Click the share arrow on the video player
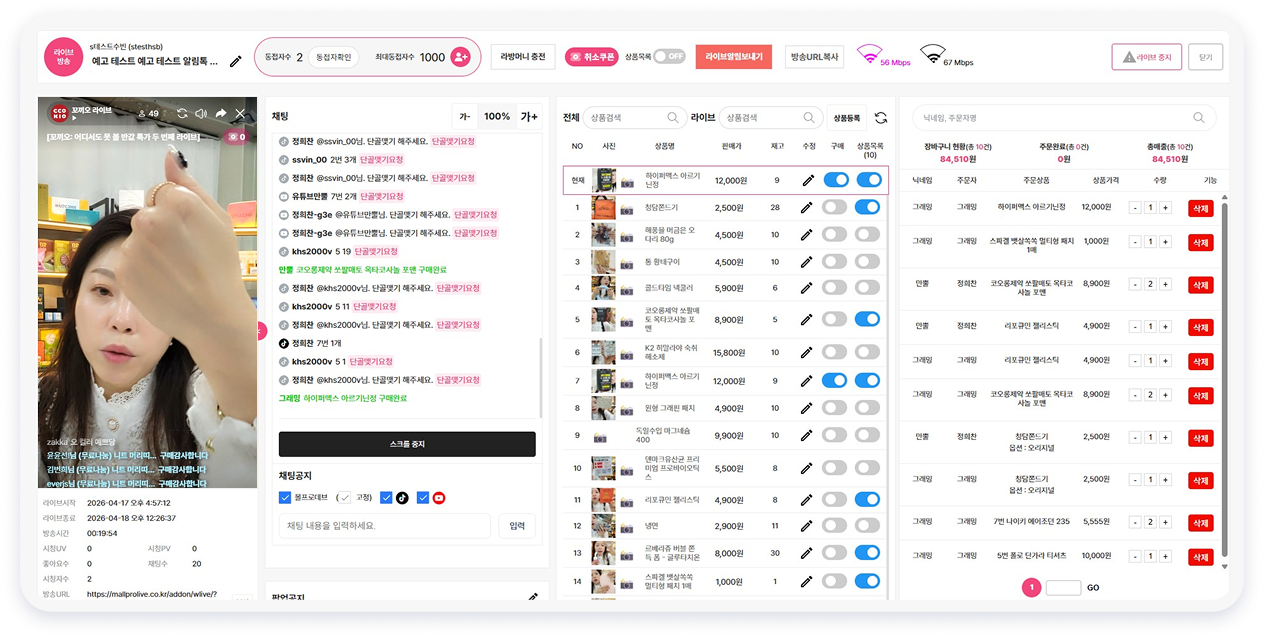This screenshot has height=638, width=1264. pos(221,113)
